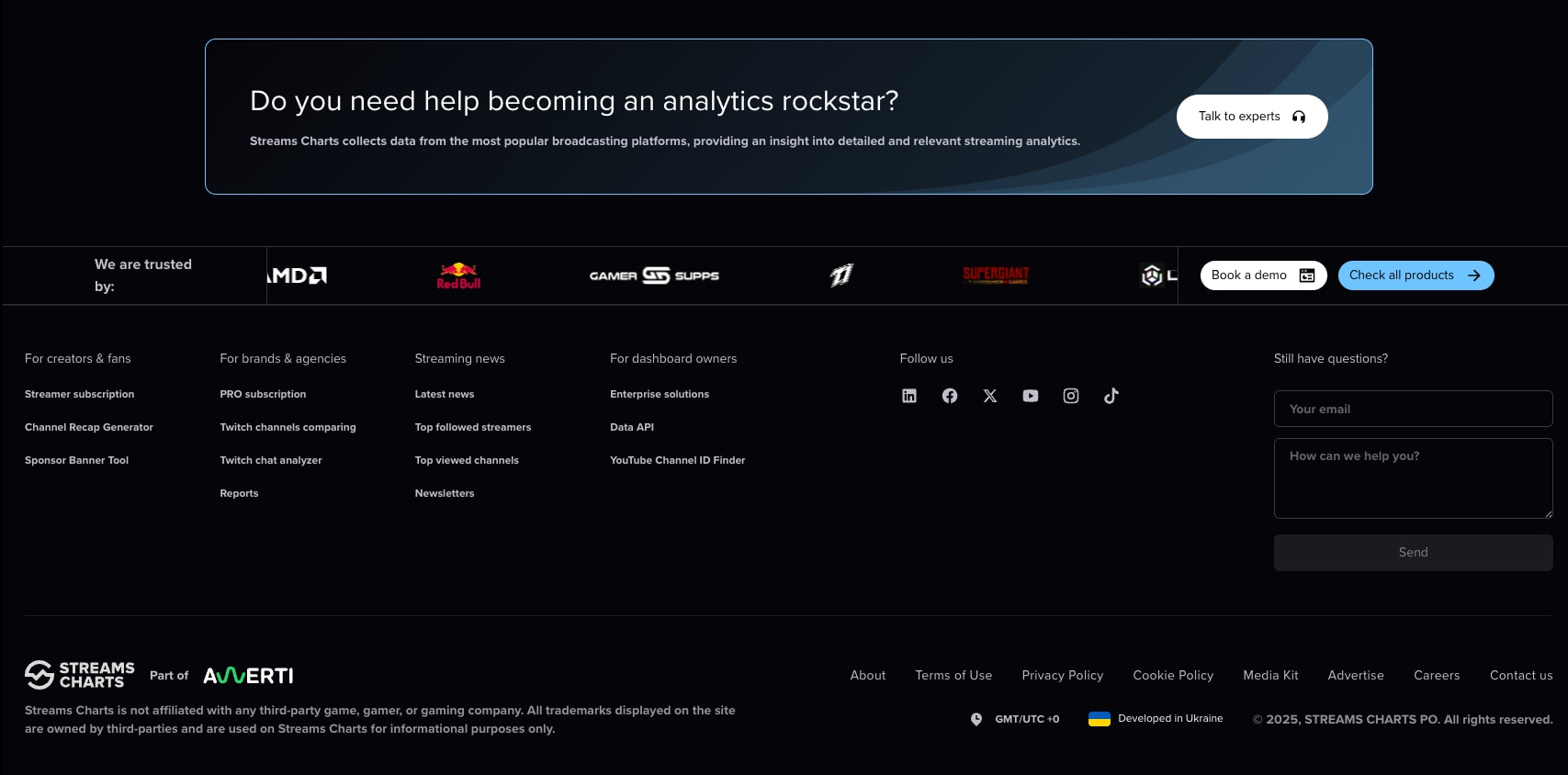Viewport: 1568px width, 775px height.
Task: Click the Streams Charts footer logo
Action: click(80, 675)
